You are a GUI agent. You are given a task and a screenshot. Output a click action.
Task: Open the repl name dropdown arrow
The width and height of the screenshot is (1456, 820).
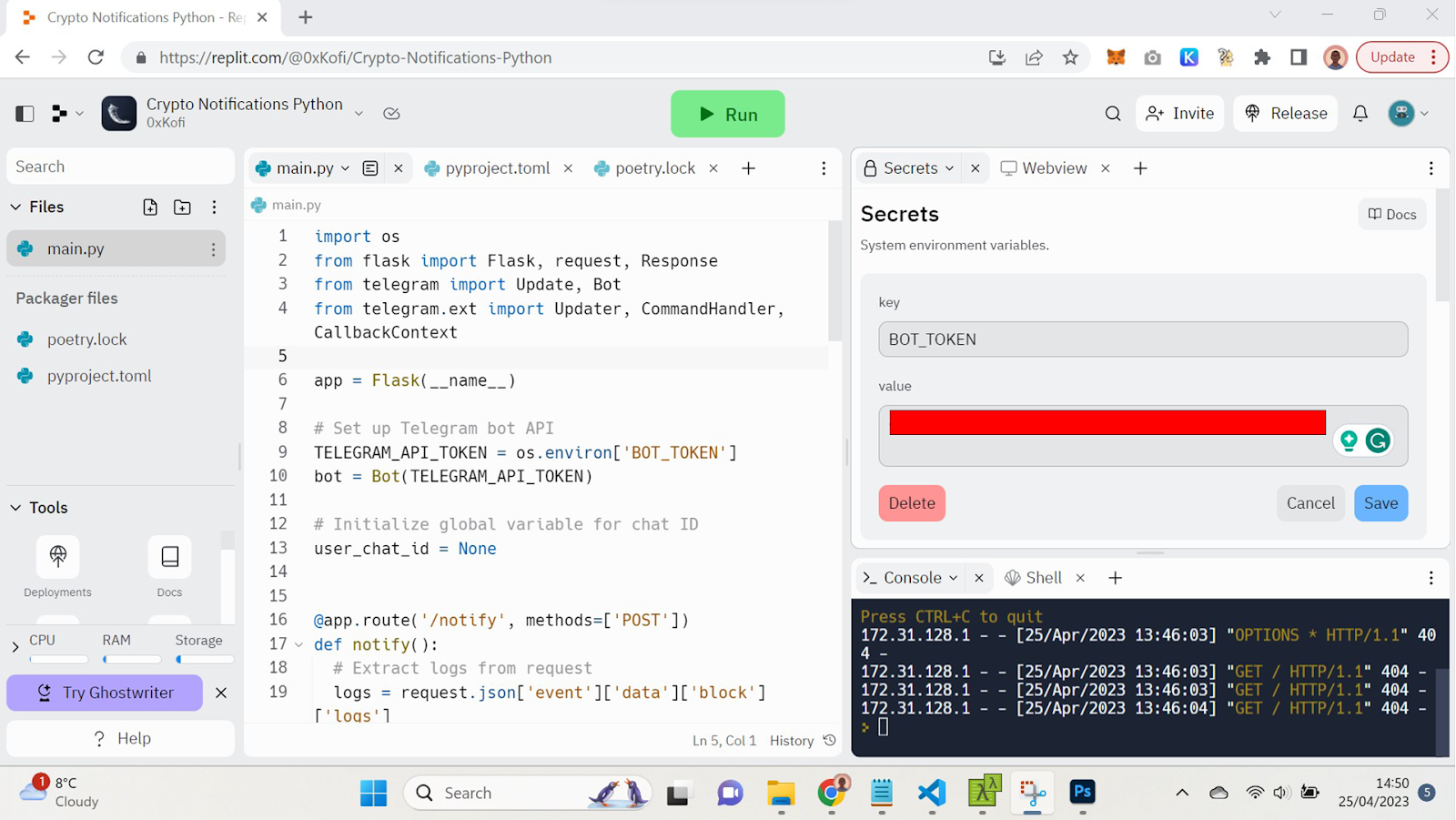[359, 114]
